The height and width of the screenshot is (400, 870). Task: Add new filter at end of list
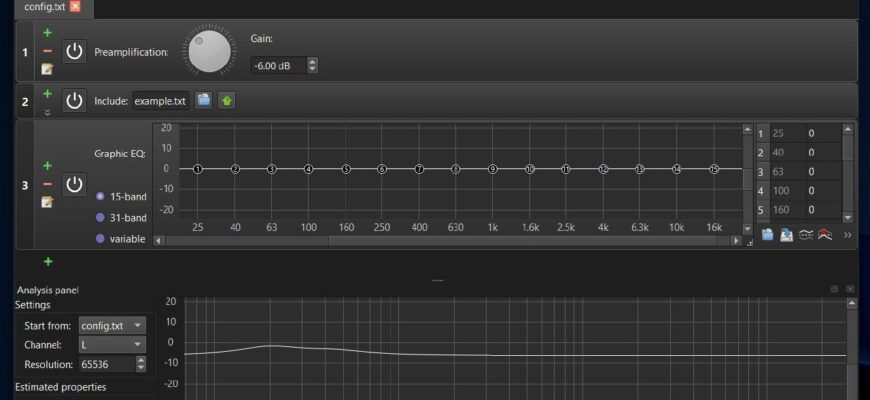(48, 261)
